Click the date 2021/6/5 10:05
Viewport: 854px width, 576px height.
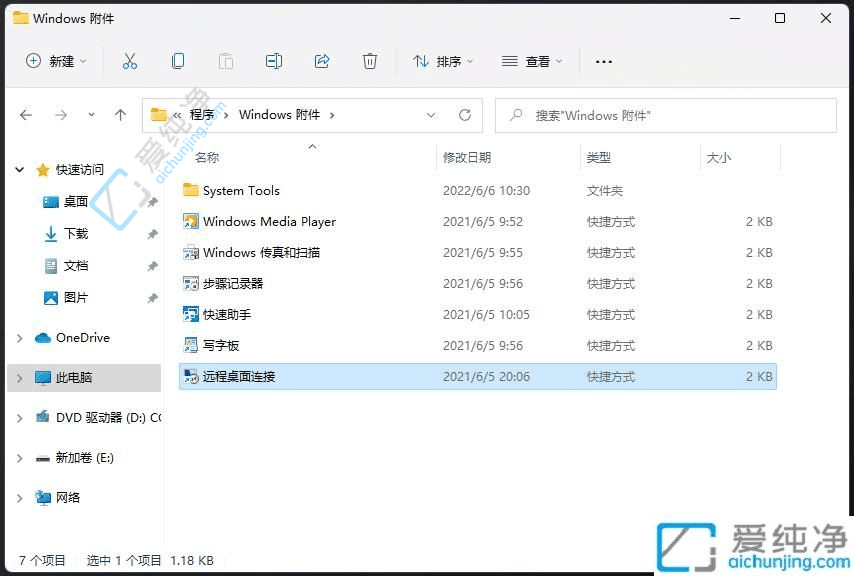coord(486,315)
